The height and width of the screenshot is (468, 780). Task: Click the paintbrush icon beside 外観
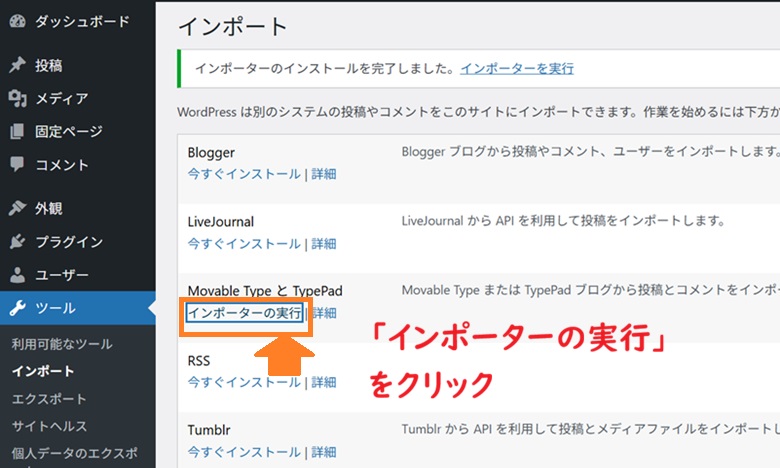pos(17,208)
